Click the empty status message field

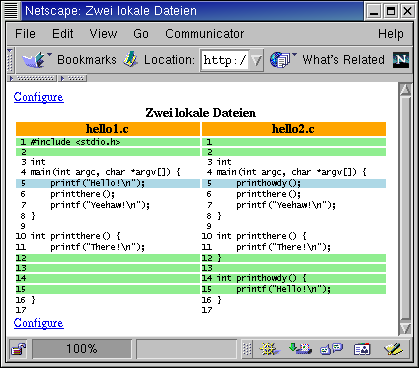pyautogui.click(x=187, y=349)
